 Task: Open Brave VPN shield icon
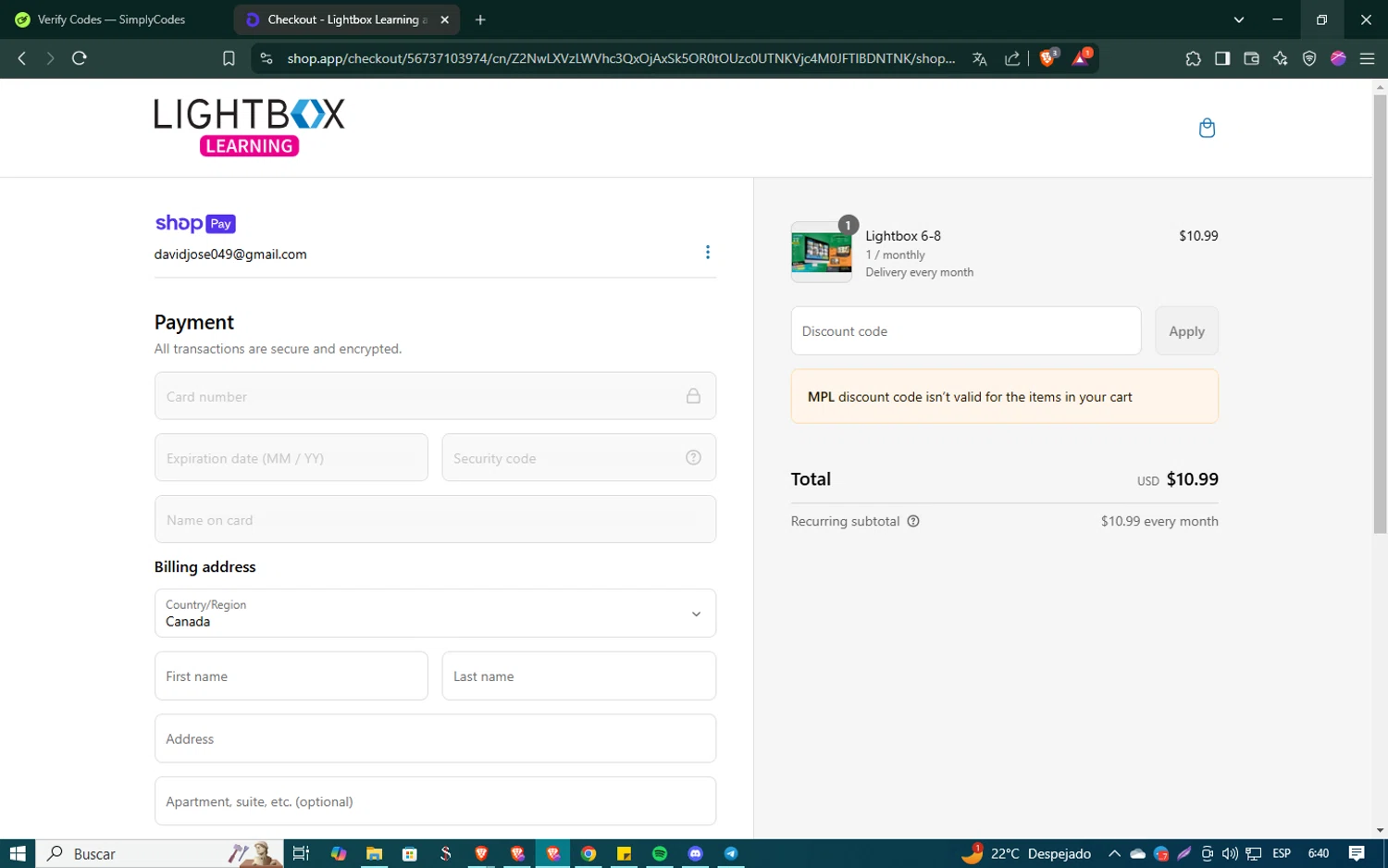[x=1309, y=58]
